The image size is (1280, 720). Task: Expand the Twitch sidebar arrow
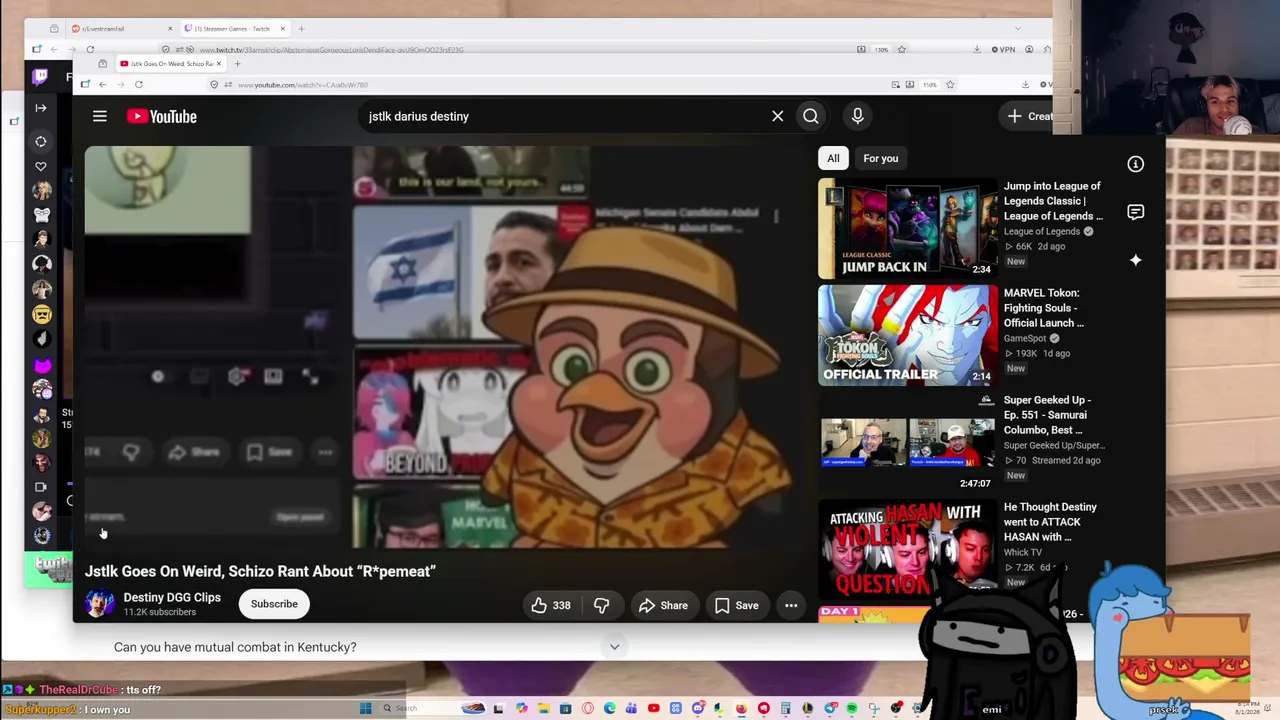[x=41, y=108]
